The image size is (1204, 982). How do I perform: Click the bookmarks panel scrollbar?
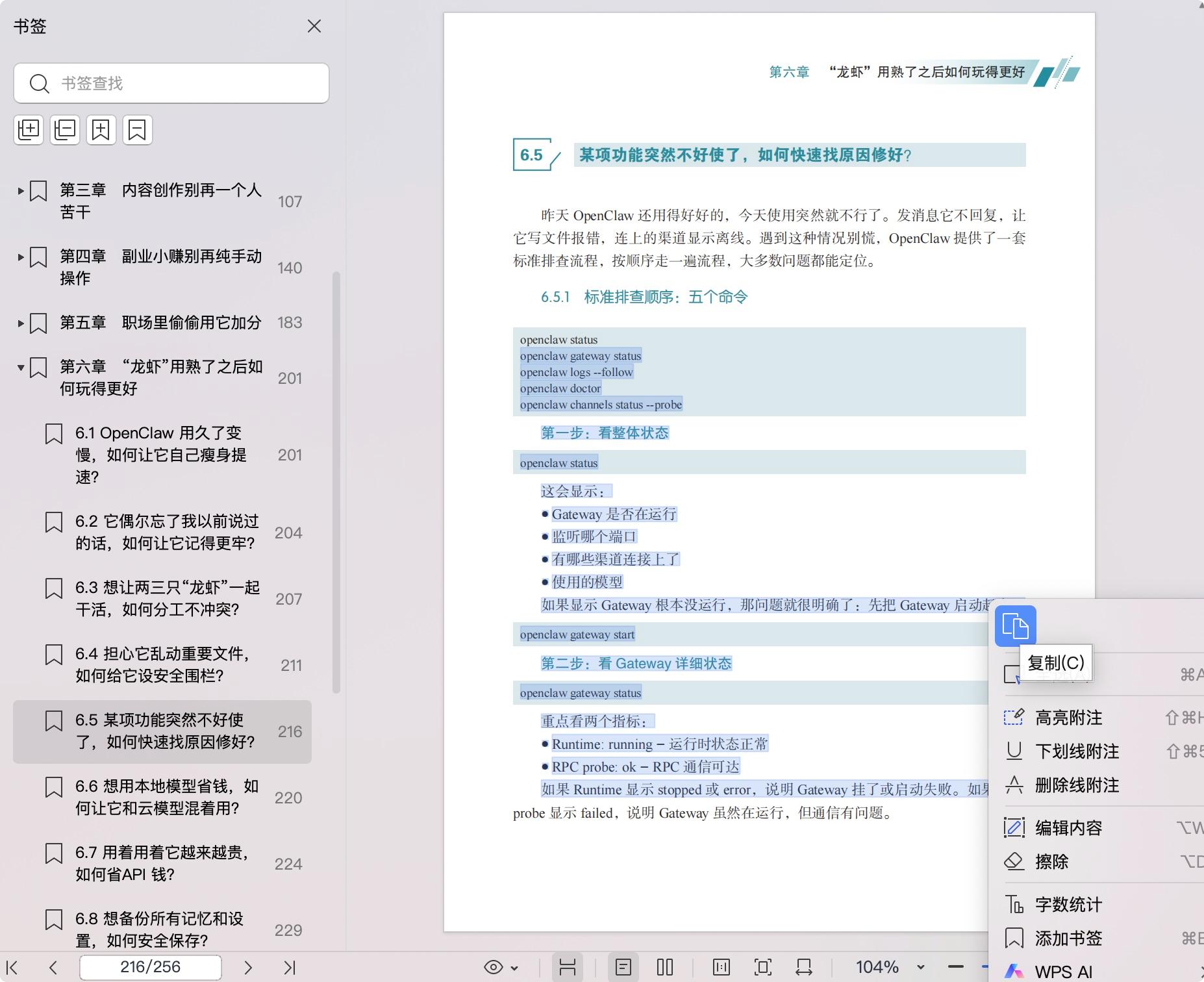pos(336,483)
